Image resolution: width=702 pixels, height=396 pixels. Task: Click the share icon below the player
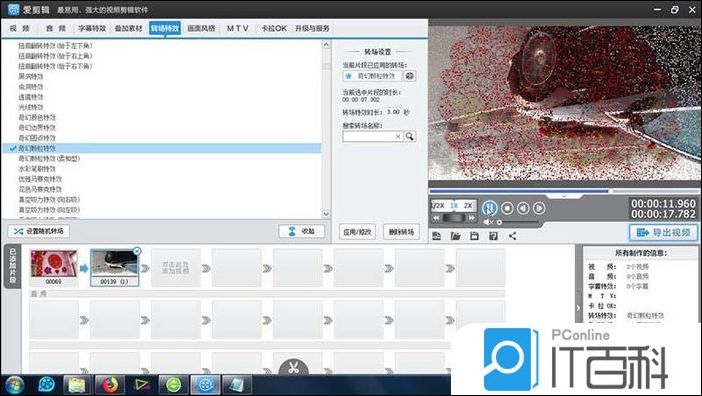tap(513, 236)
